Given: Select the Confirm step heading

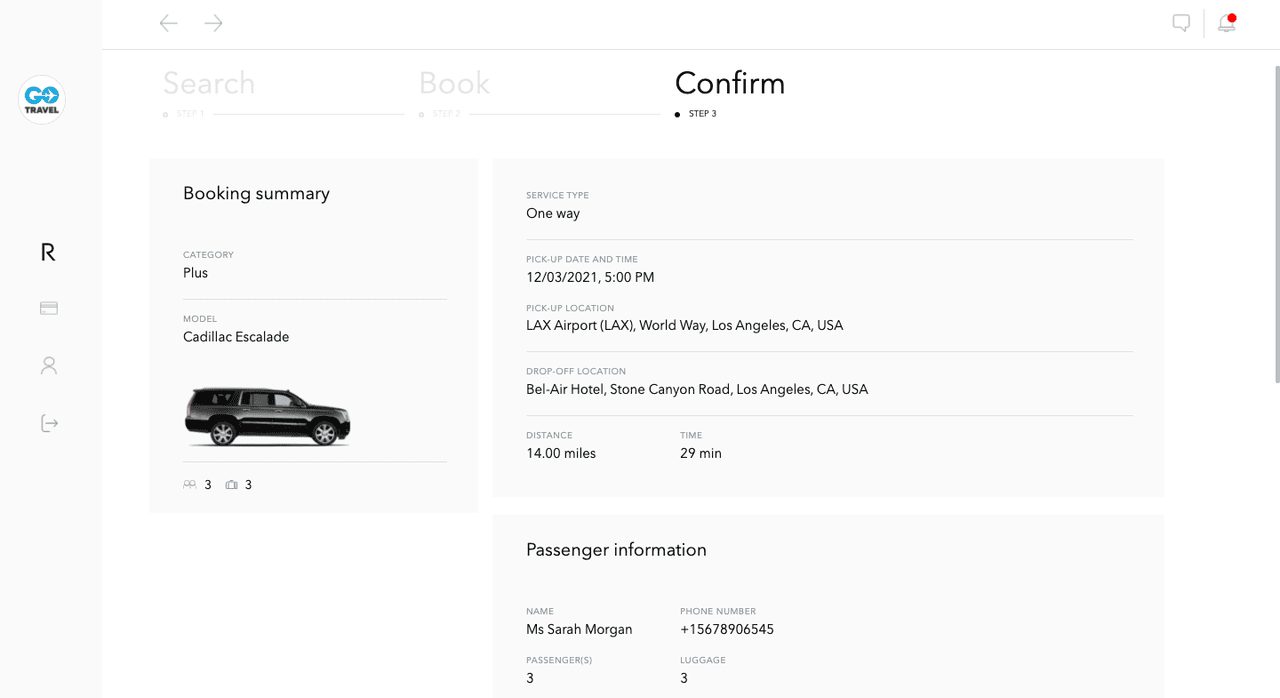Looking at the screenshot, I should click(x=730, y=83).
